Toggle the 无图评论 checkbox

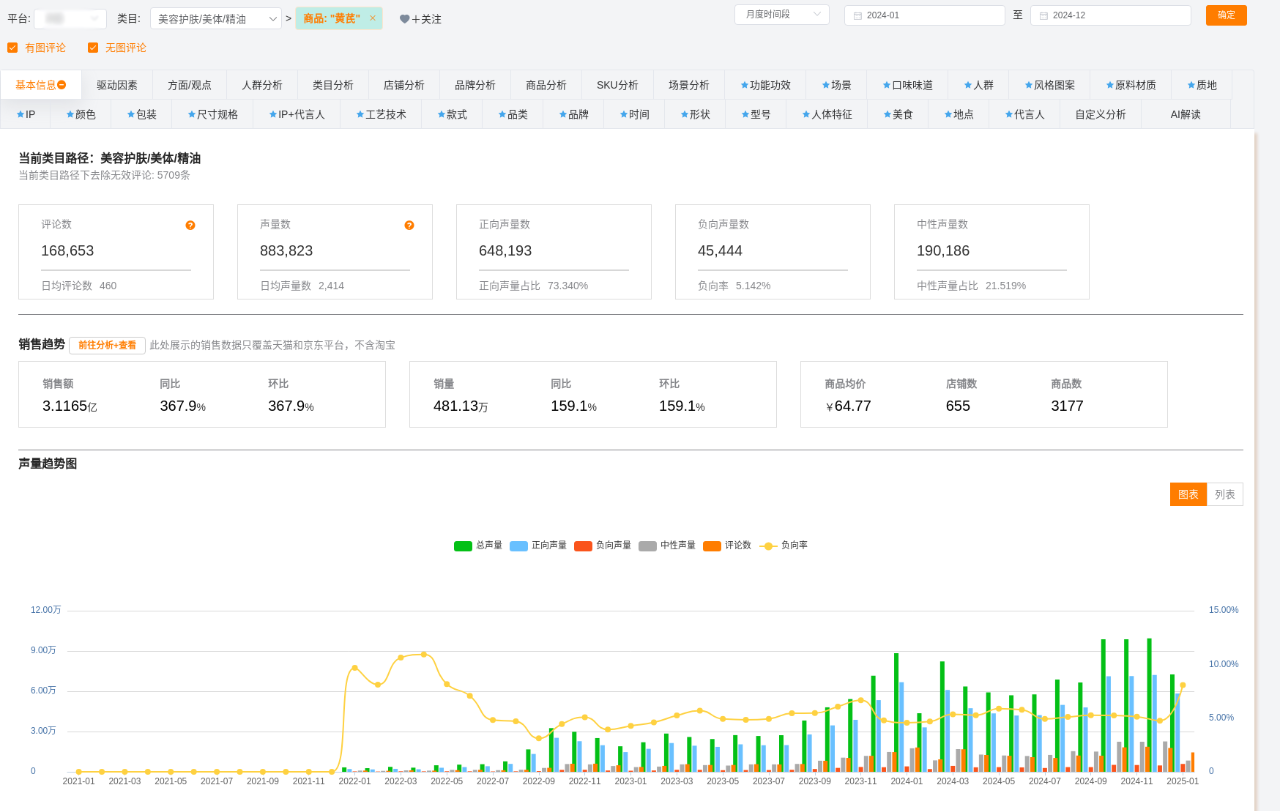[93, 47]
